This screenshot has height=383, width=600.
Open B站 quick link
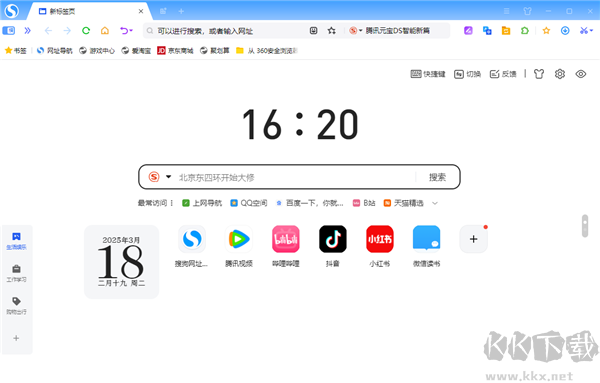pos(364,203)
